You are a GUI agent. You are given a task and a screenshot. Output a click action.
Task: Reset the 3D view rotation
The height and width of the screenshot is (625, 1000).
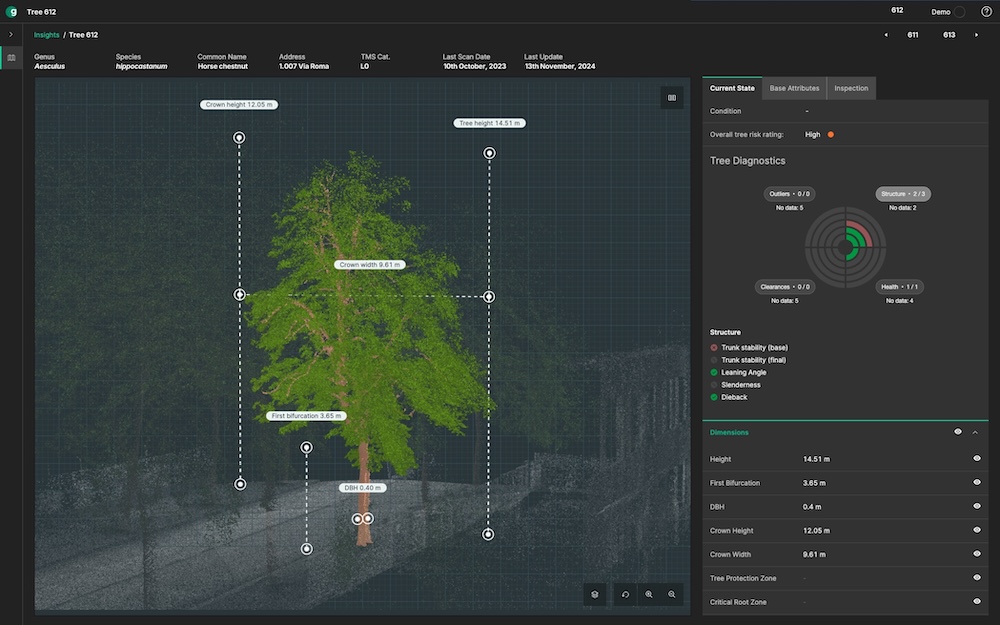pyautogui.click(x=626, y=594)
